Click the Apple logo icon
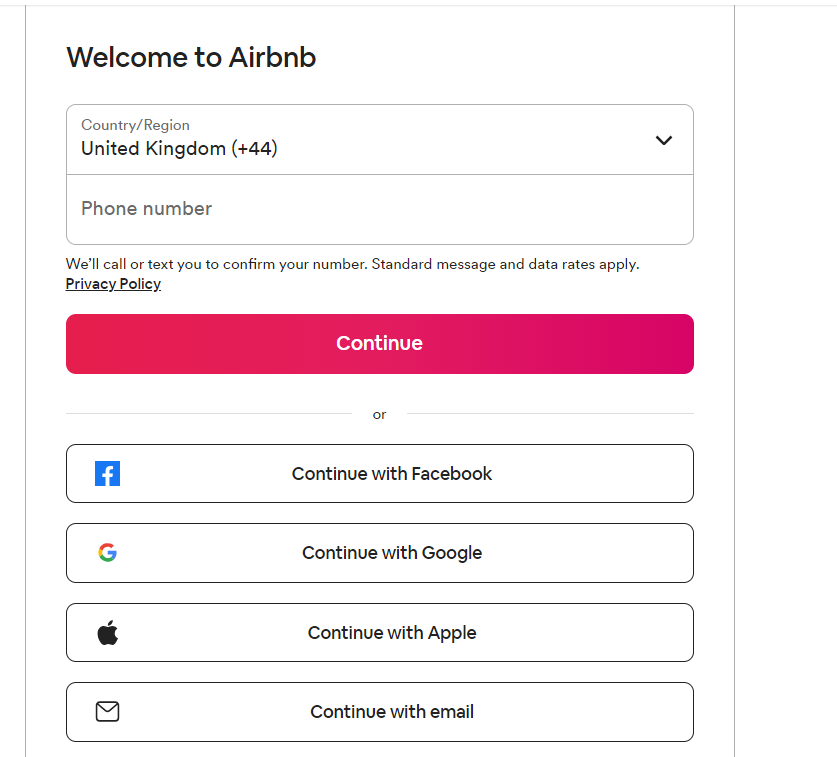 [x=107, y=632]
